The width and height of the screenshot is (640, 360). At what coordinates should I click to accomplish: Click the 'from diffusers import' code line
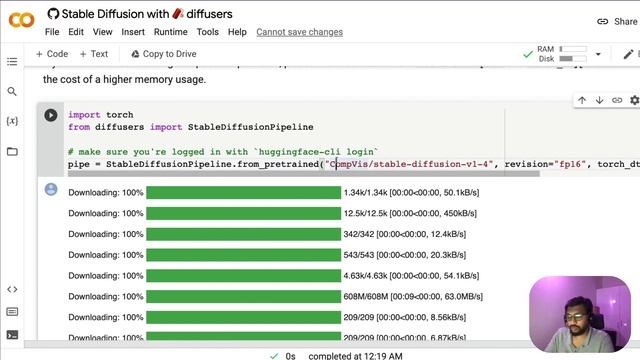point(191,127)
